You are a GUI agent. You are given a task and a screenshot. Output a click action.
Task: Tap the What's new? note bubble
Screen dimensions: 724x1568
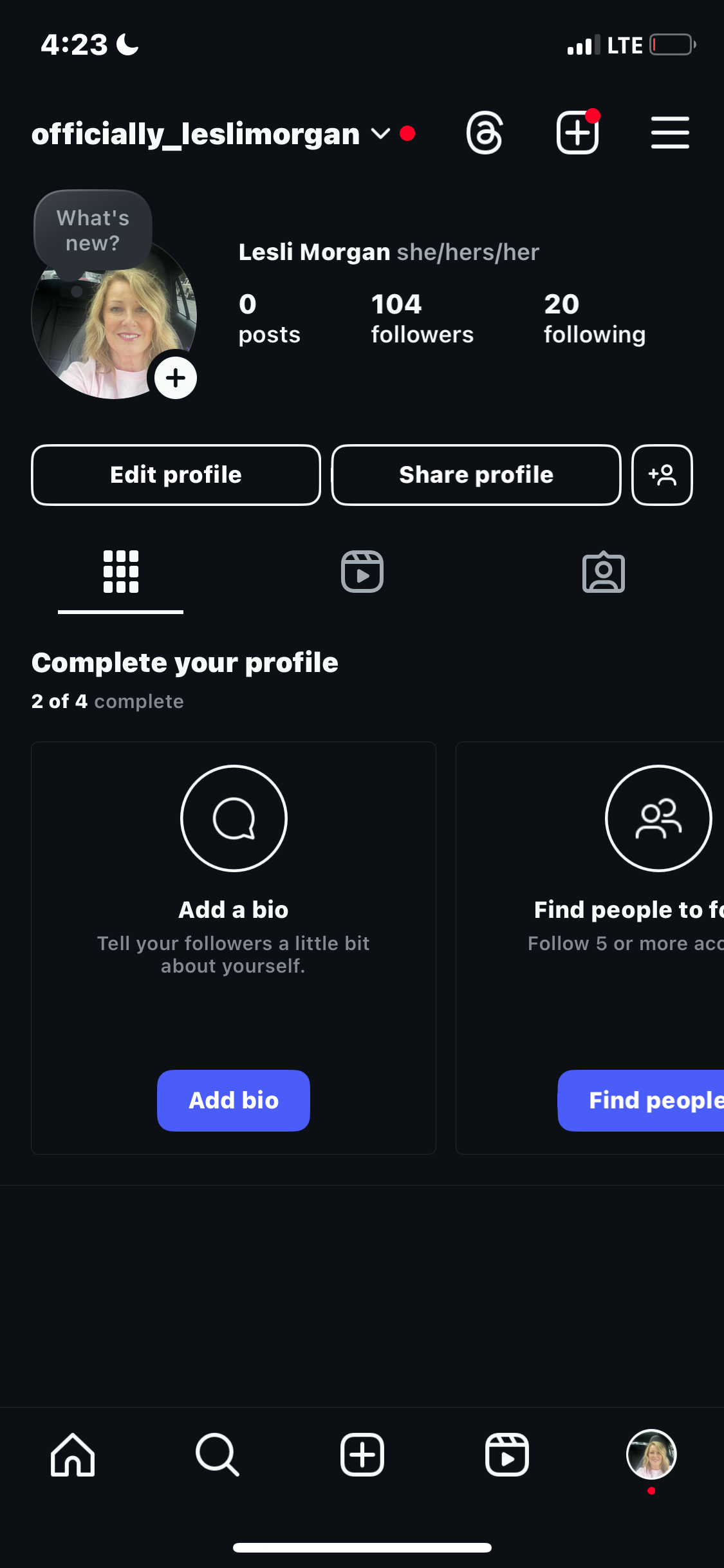[93, 230]
